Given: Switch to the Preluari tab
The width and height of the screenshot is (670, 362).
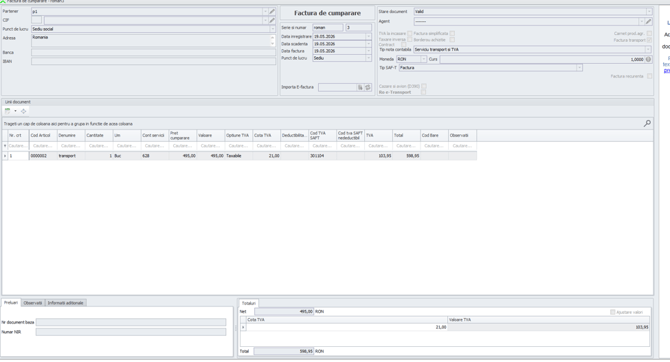Looking at the screenshot, I should (x=11, y=303).
